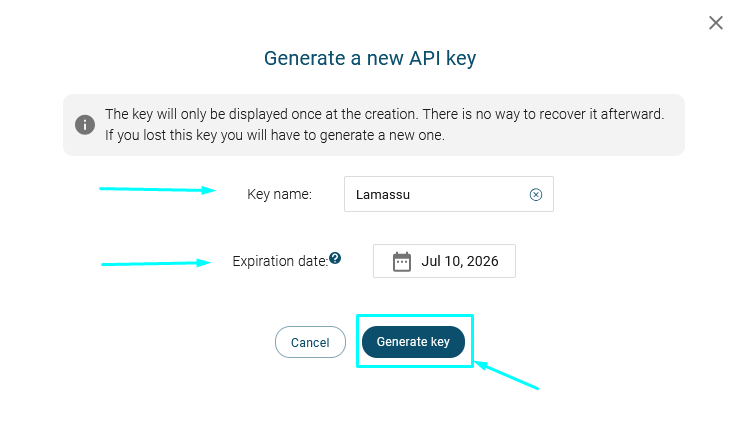Click the notice text about key displayed once

point(385,114)
